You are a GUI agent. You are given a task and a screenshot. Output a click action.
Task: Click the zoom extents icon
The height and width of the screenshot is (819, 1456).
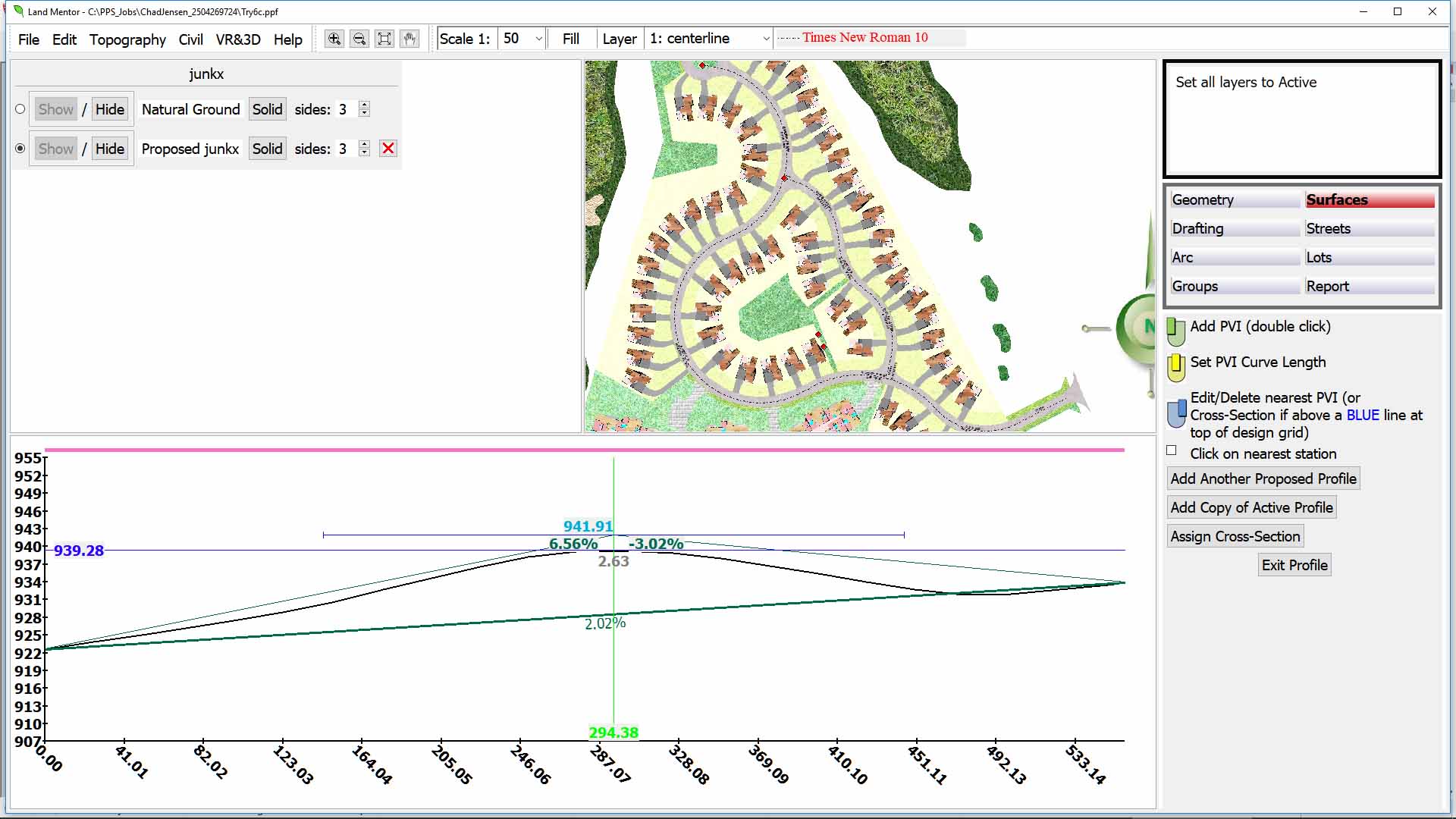click(x=384, y=39)
